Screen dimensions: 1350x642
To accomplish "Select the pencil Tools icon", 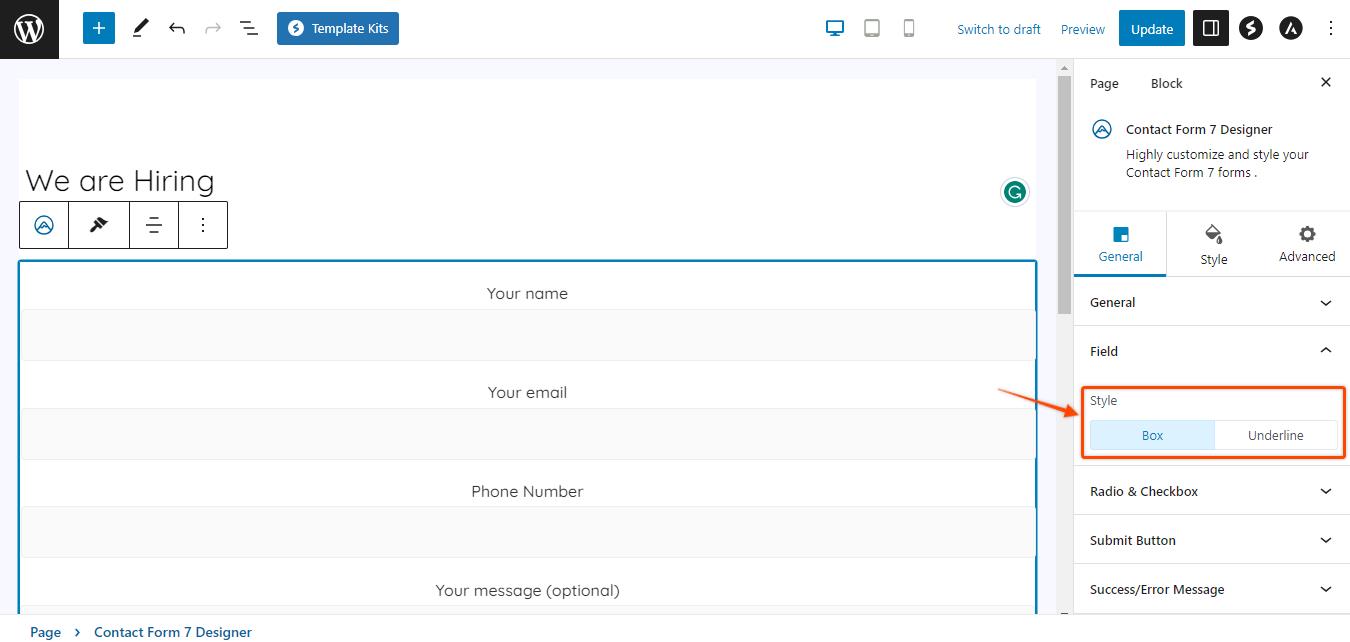I will coord(140,29).
